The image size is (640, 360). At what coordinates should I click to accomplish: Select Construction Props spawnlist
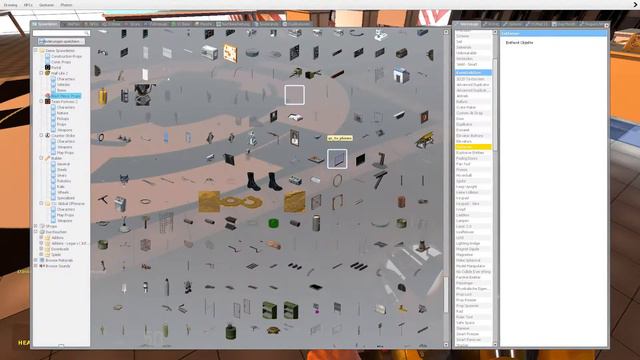click(x=63, y=56)
